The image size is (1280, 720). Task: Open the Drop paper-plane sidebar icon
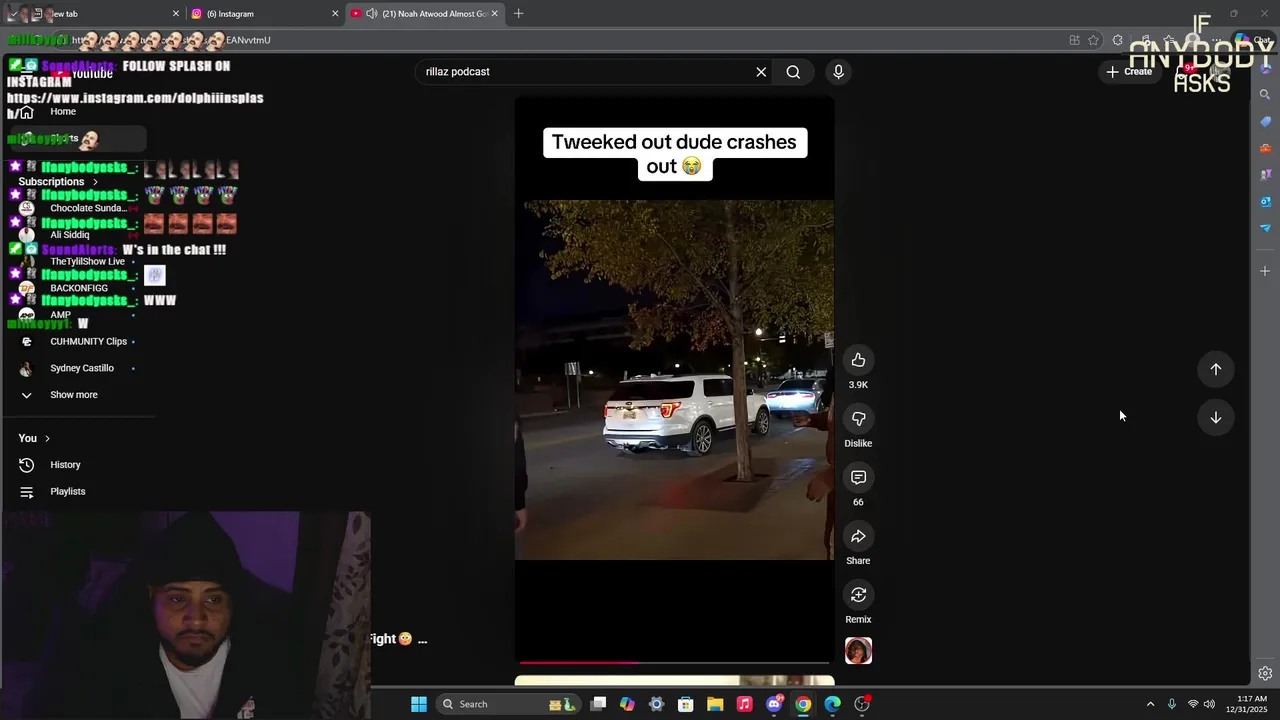pos(1265,228)
